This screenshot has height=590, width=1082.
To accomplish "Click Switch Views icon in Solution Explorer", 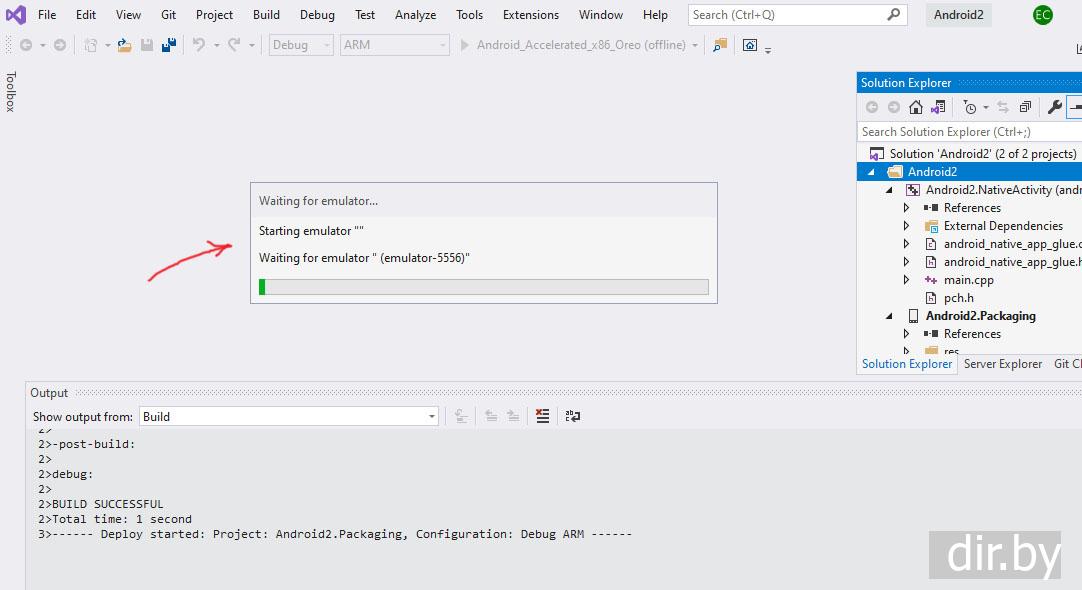I will pos(938,107).
